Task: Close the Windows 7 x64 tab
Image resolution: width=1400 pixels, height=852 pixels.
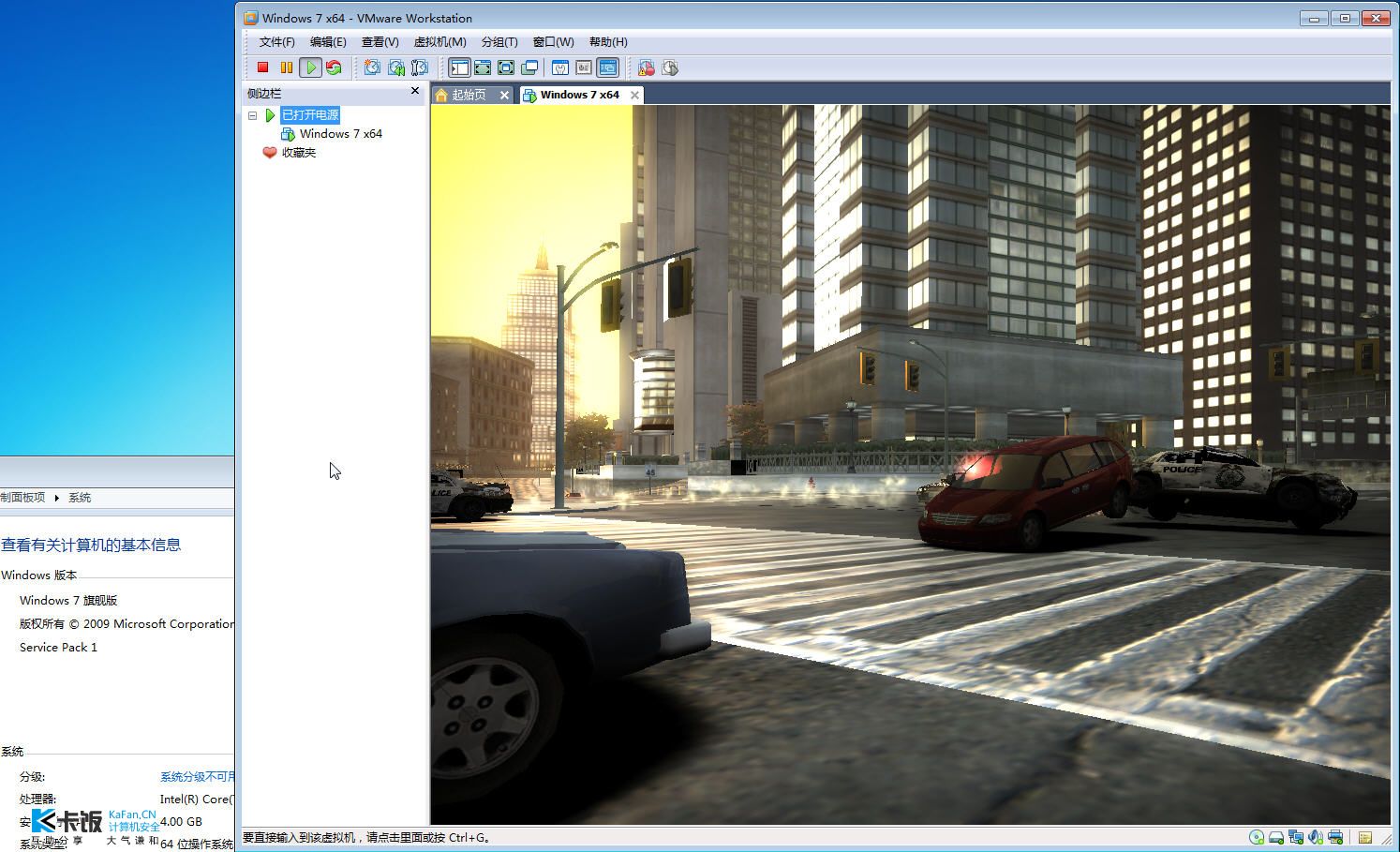Action: [634, 95]
